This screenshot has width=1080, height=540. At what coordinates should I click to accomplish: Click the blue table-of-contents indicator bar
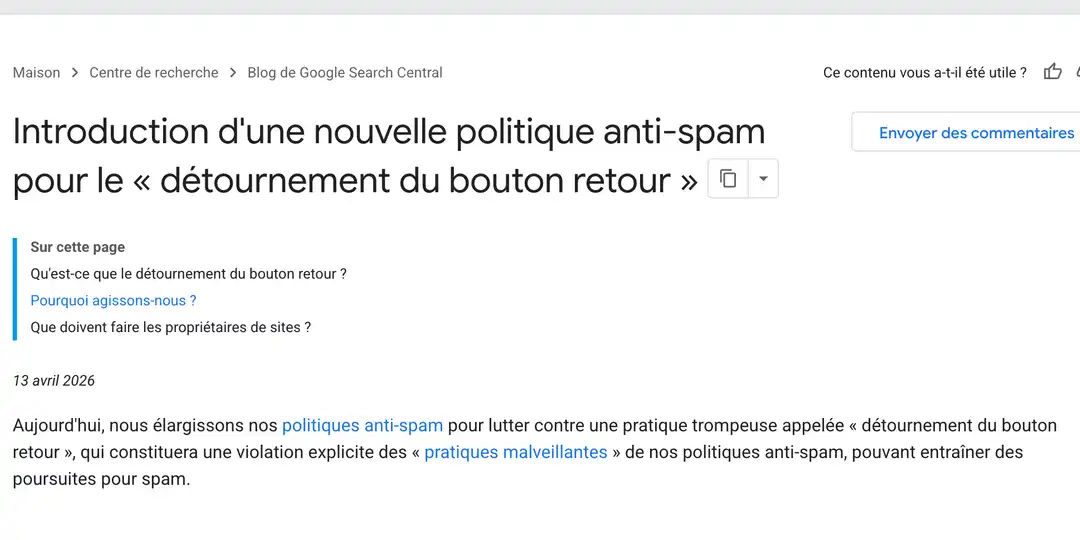[x=15, y=288]
